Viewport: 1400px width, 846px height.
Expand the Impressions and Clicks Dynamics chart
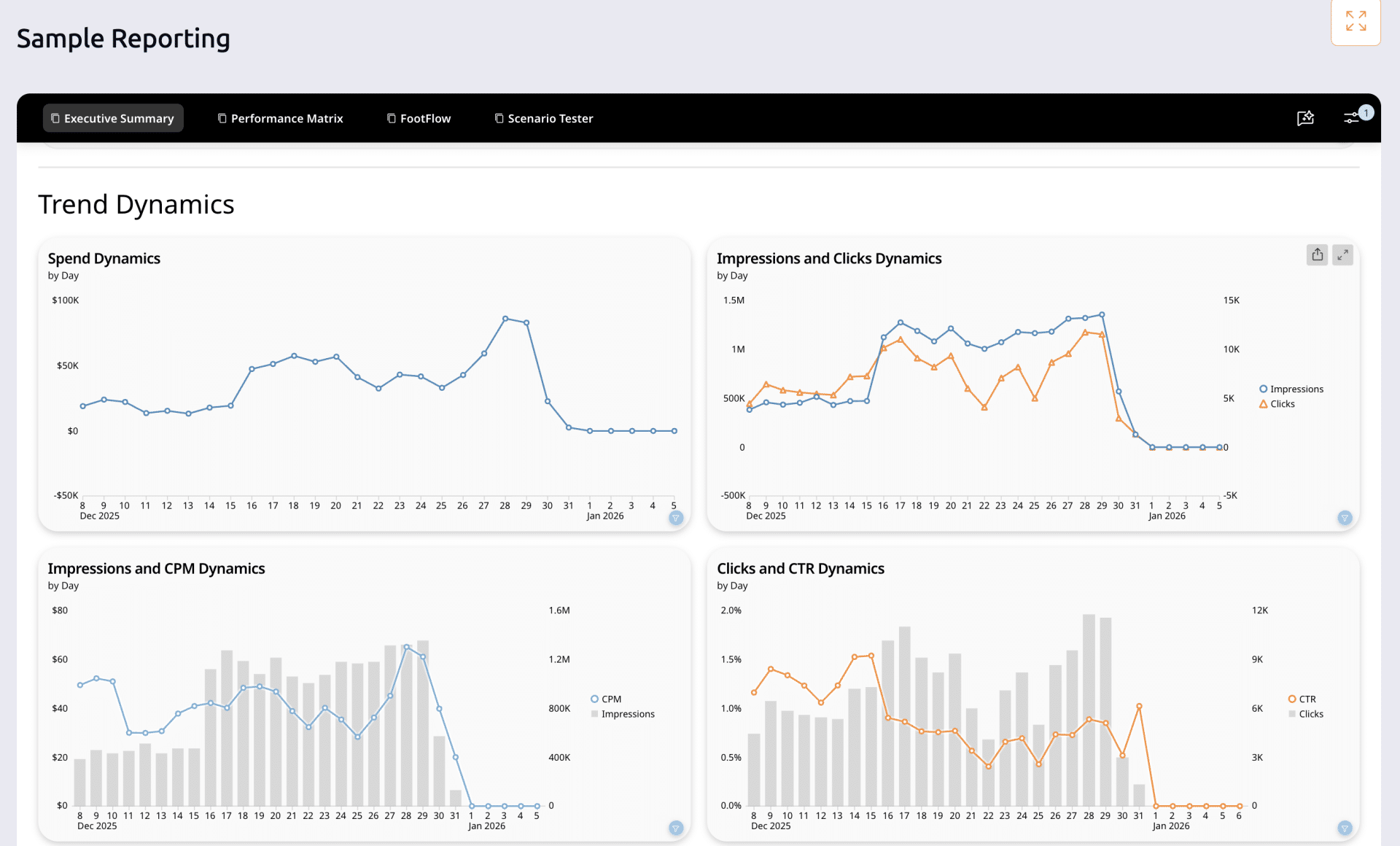(1342, 255)
